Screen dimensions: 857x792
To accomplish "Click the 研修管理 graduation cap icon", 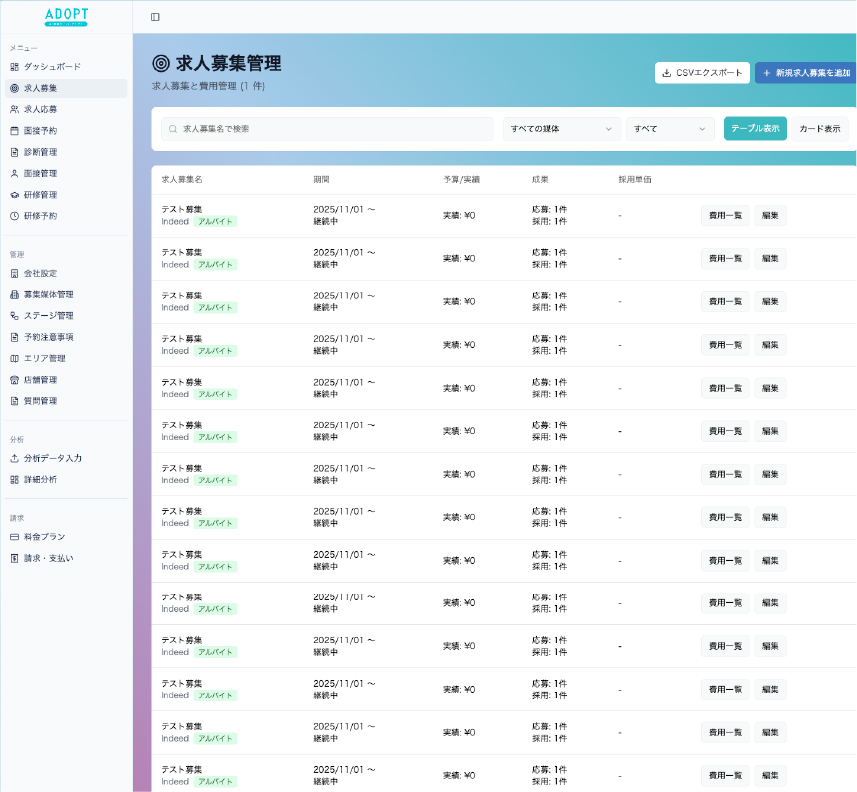I will [14, 195].
